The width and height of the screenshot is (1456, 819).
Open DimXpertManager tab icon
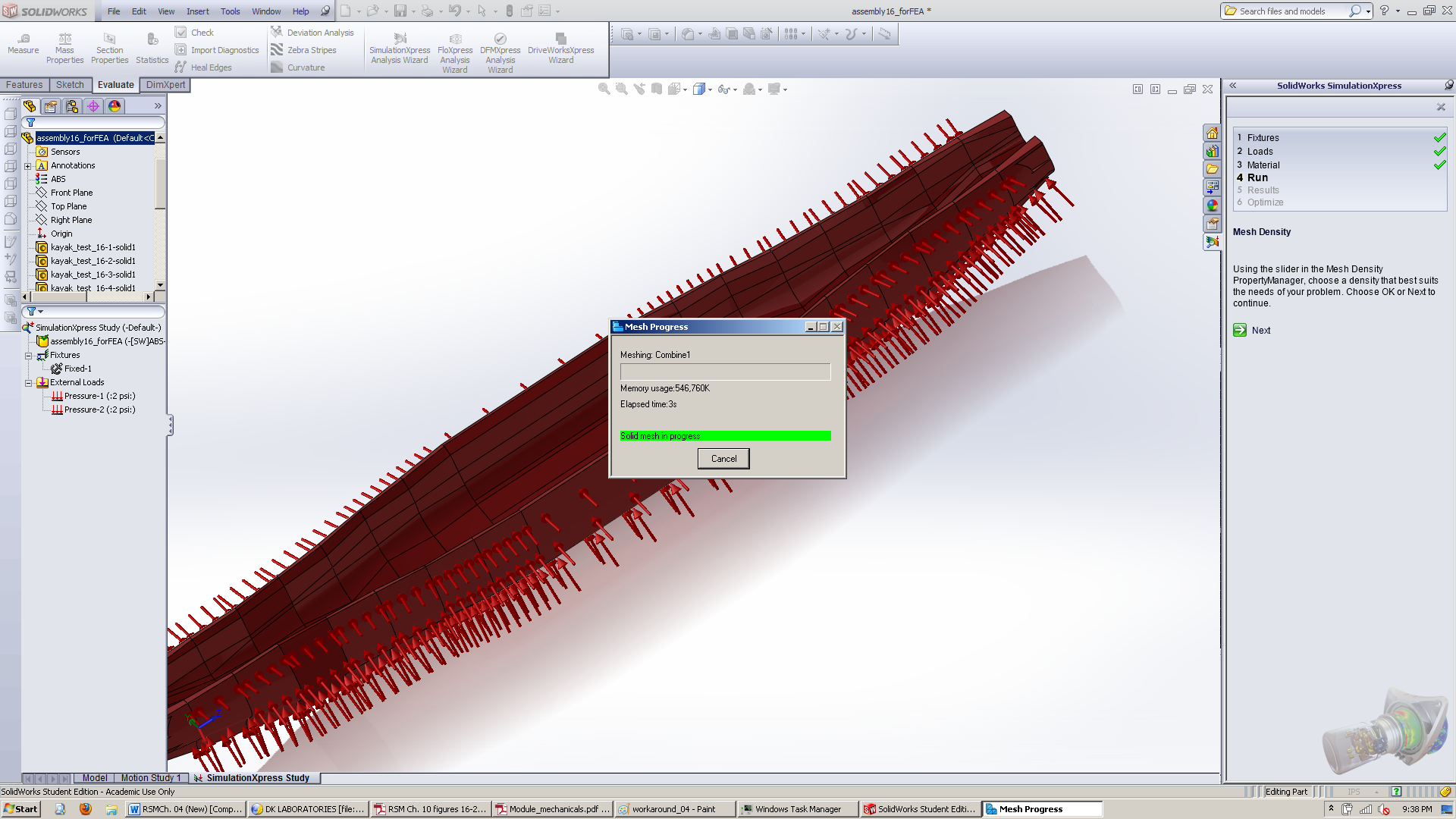click(93, 106)
